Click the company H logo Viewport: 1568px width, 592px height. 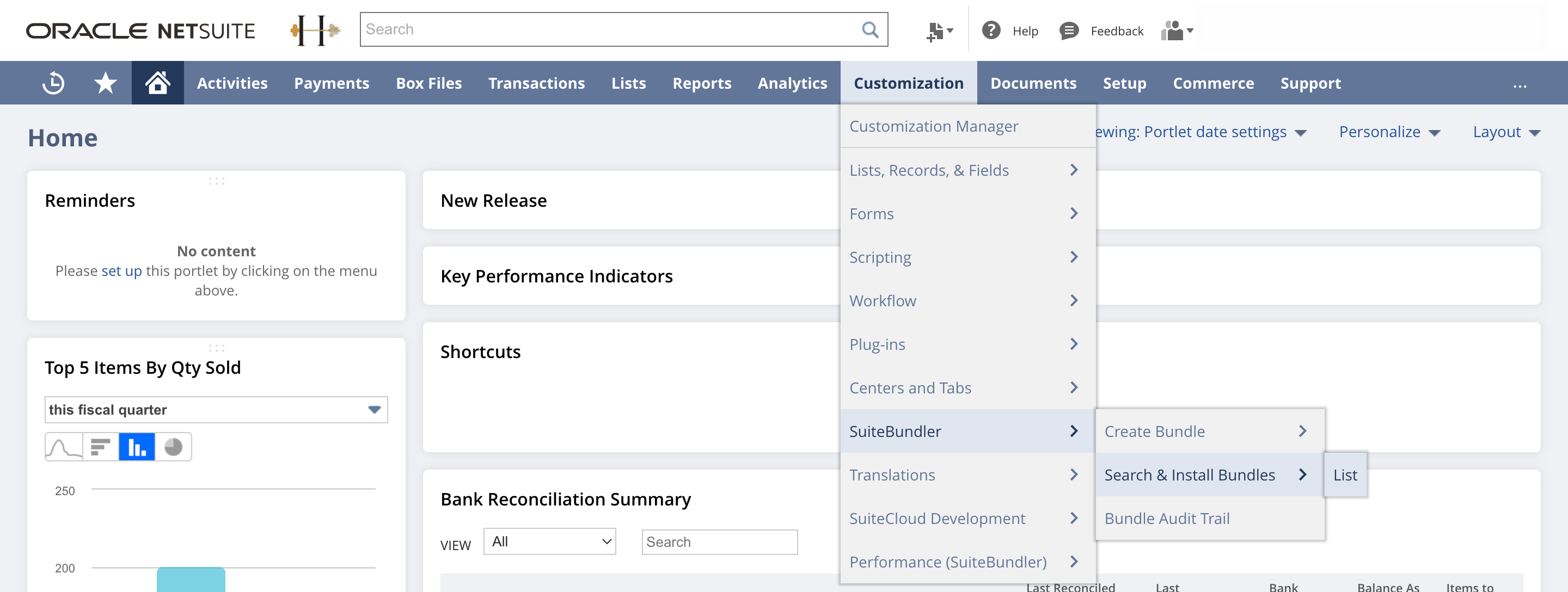315,30
